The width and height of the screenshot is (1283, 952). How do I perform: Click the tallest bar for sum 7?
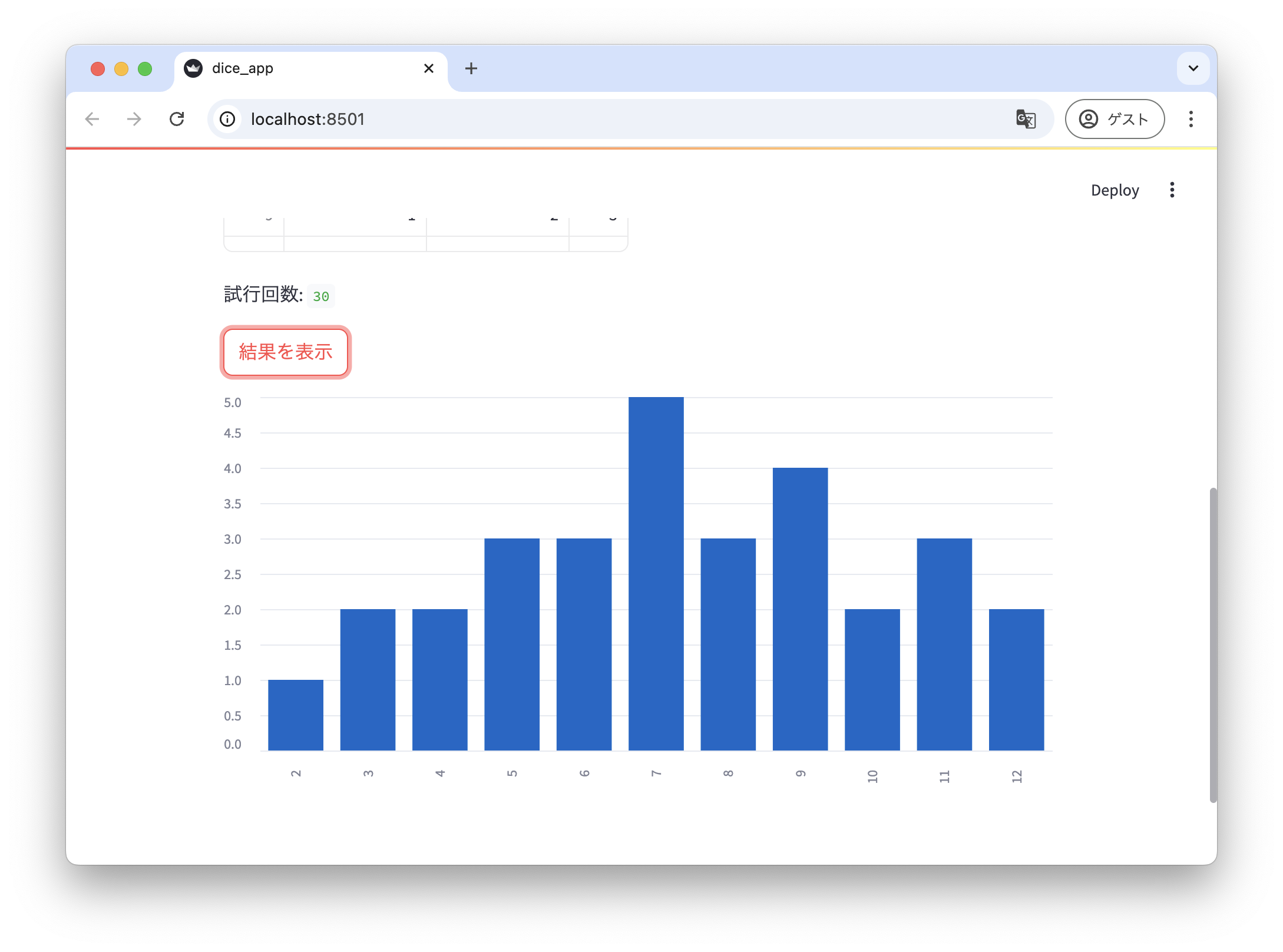656,574
